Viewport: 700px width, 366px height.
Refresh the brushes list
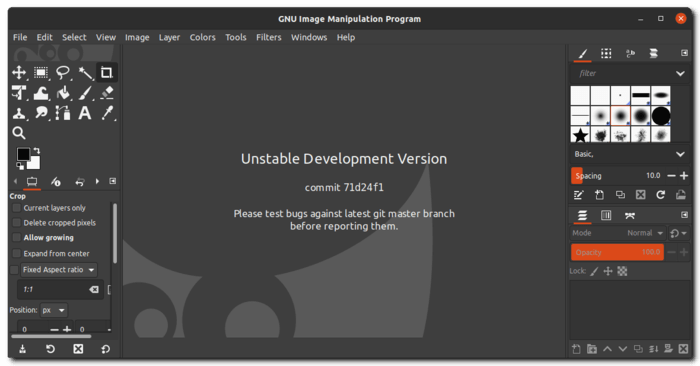[x=661, y=195]
